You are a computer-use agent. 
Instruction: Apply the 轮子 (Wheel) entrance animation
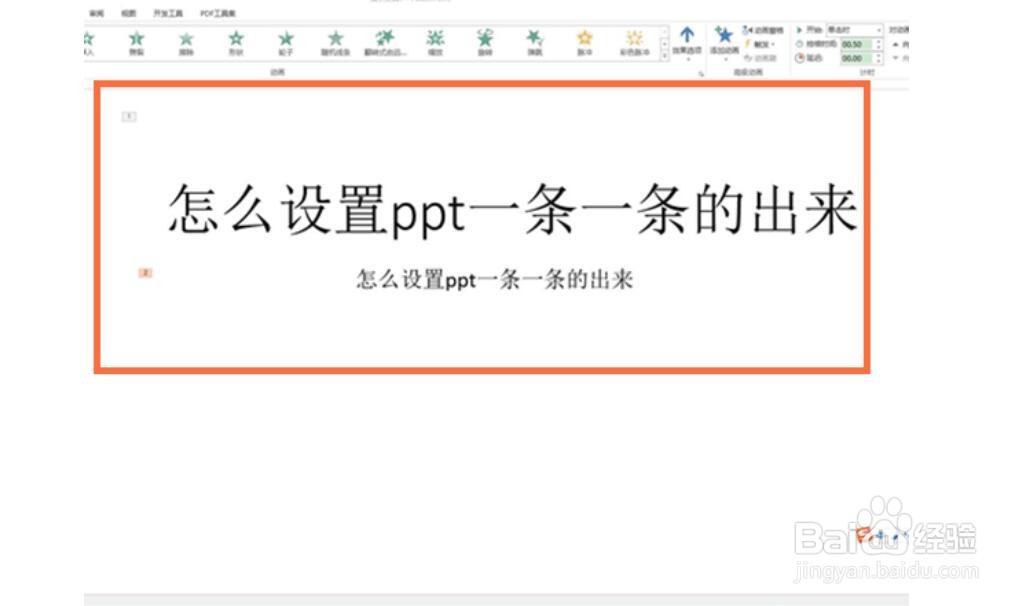[x=285, y=43]
